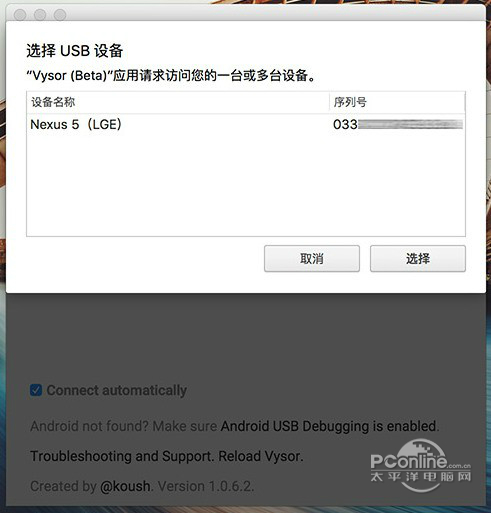This screenshot has height=513, width=491.
Task: Click the blurred 033 serial number cell
Action: tap(398, 125)
